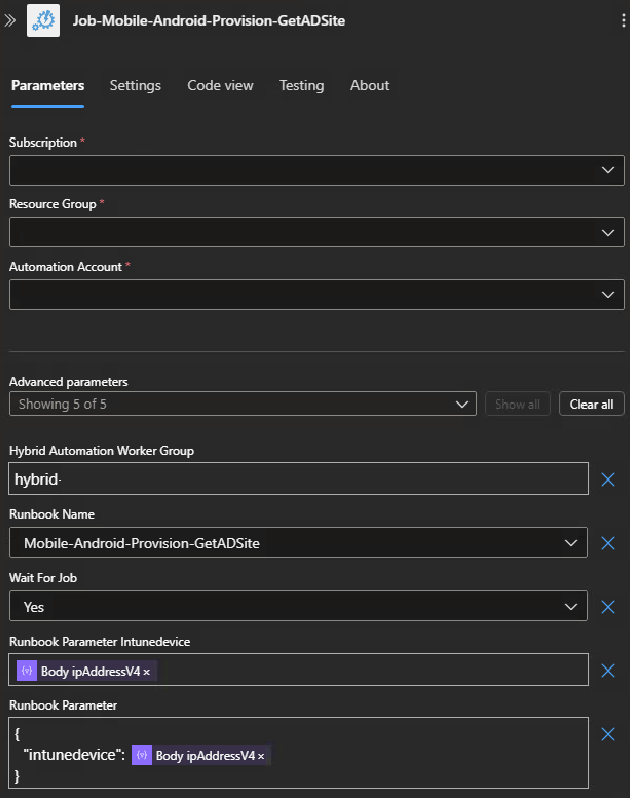Remove the Wait For Job parameter
The width and height of the screenshot is (630, 798).
(x=607, y=607)
